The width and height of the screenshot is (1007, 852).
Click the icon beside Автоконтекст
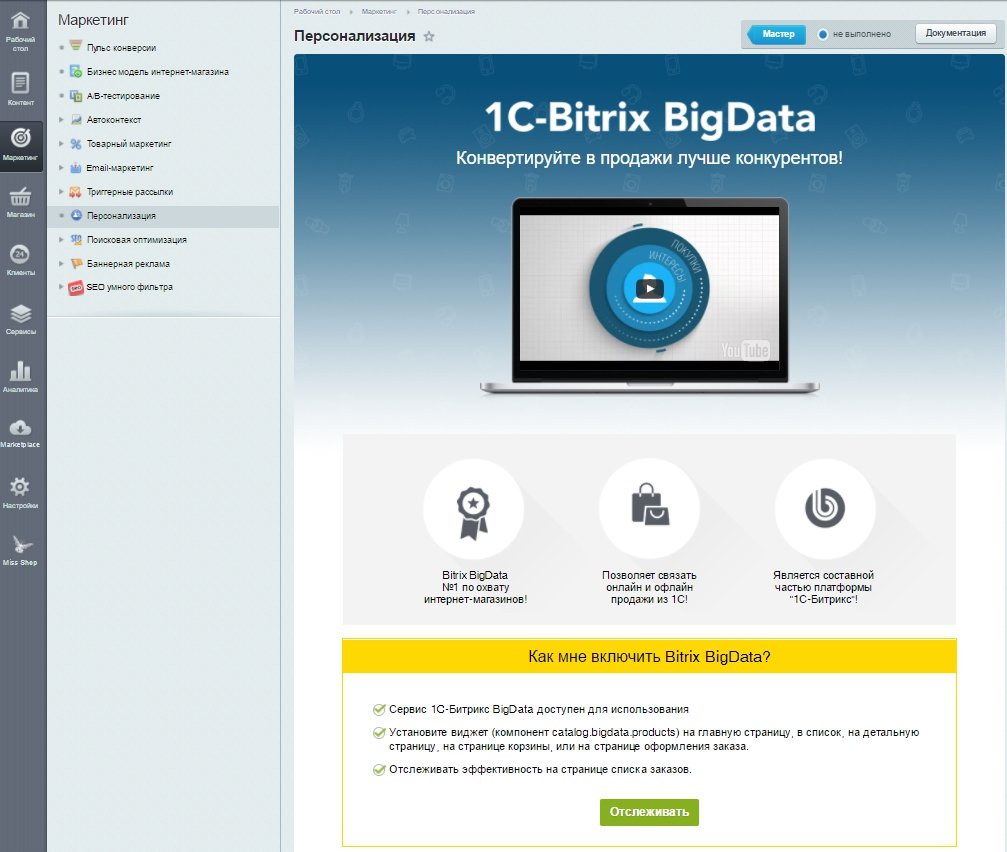pyautogui.click(x=76, y=119)
